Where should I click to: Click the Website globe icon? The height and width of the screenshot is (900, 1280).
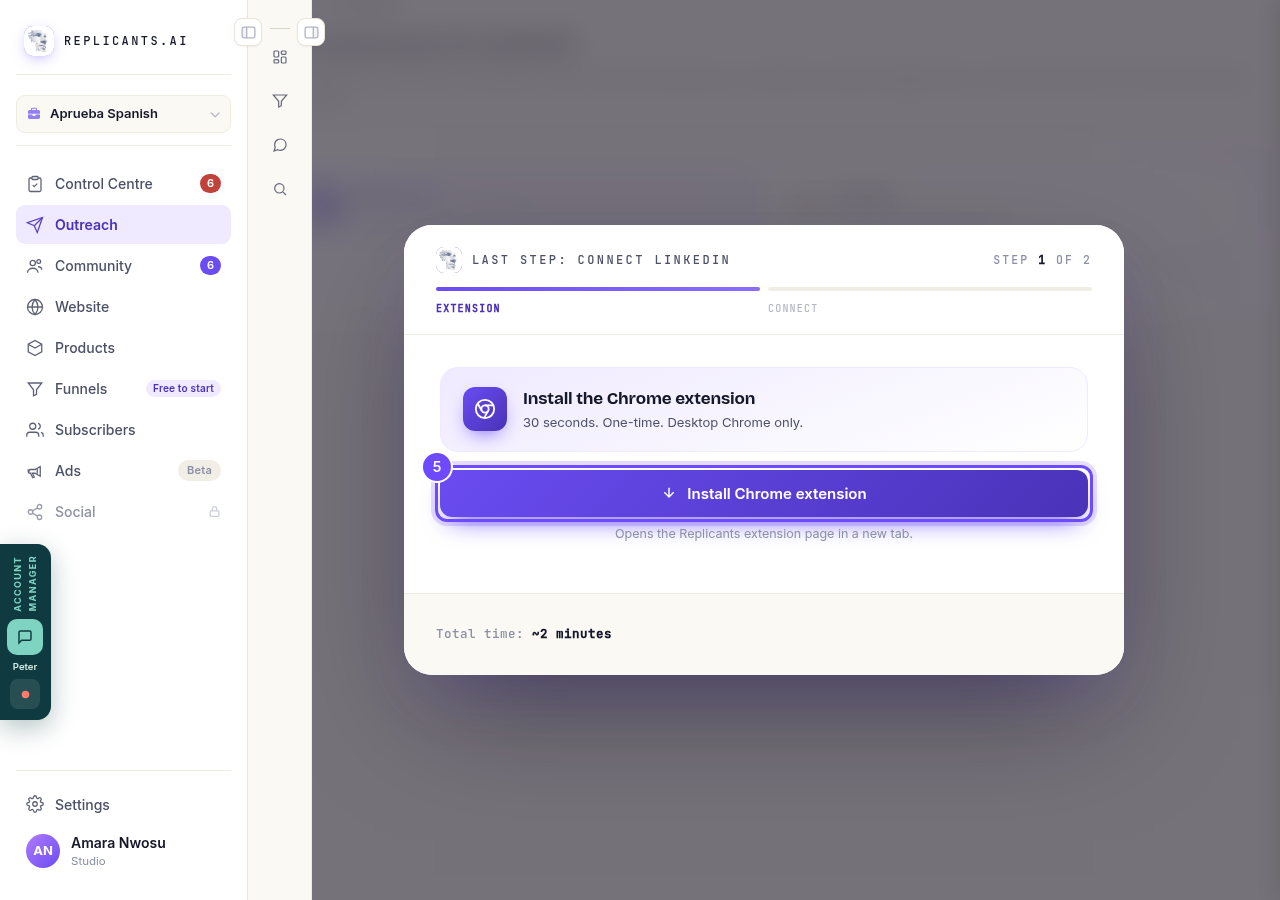(x=35, y=307)
